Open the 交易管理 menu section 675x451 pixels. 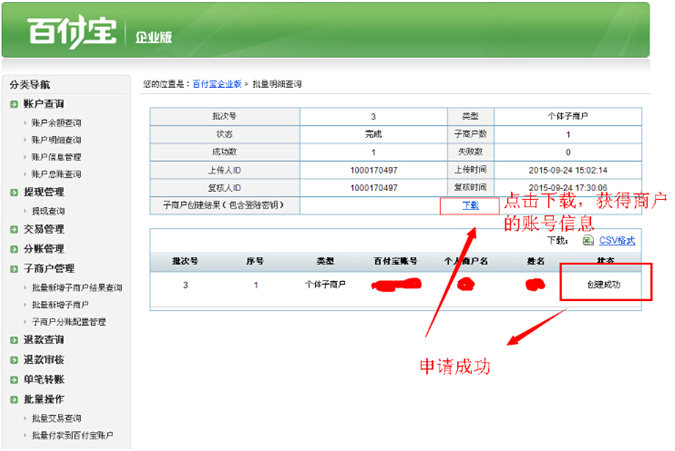[x=43, y=229]
